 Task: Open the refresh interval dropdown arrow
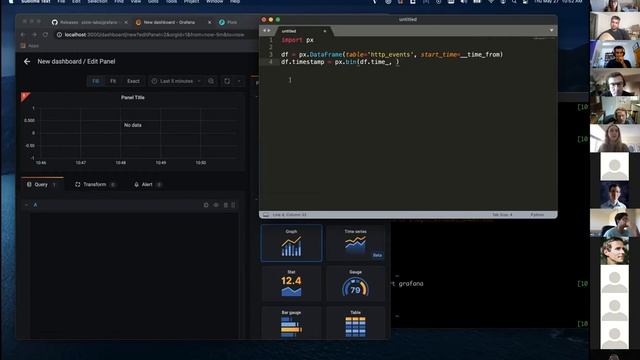239,81
